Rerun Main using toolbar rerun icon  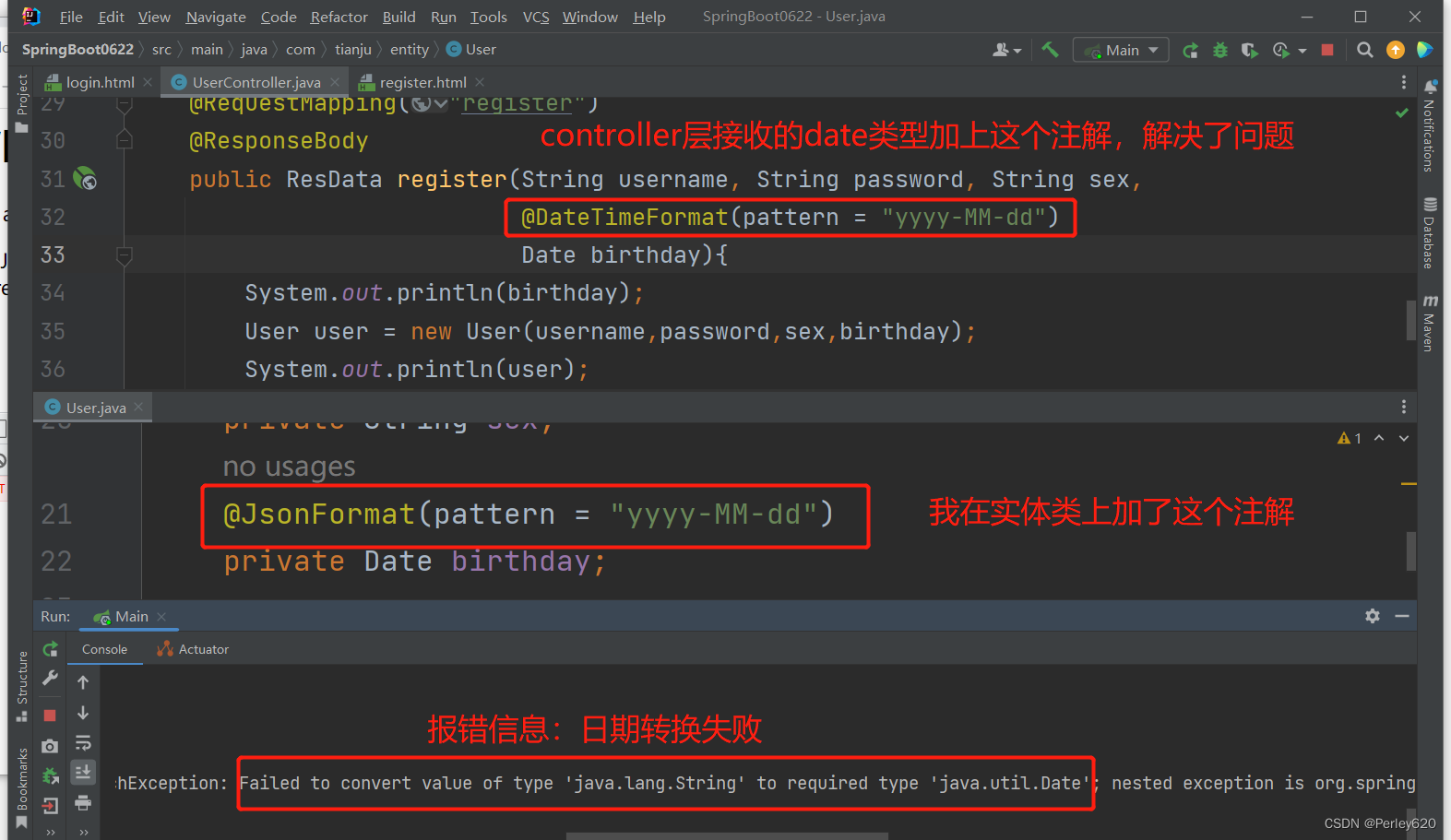coord(1191,50)
